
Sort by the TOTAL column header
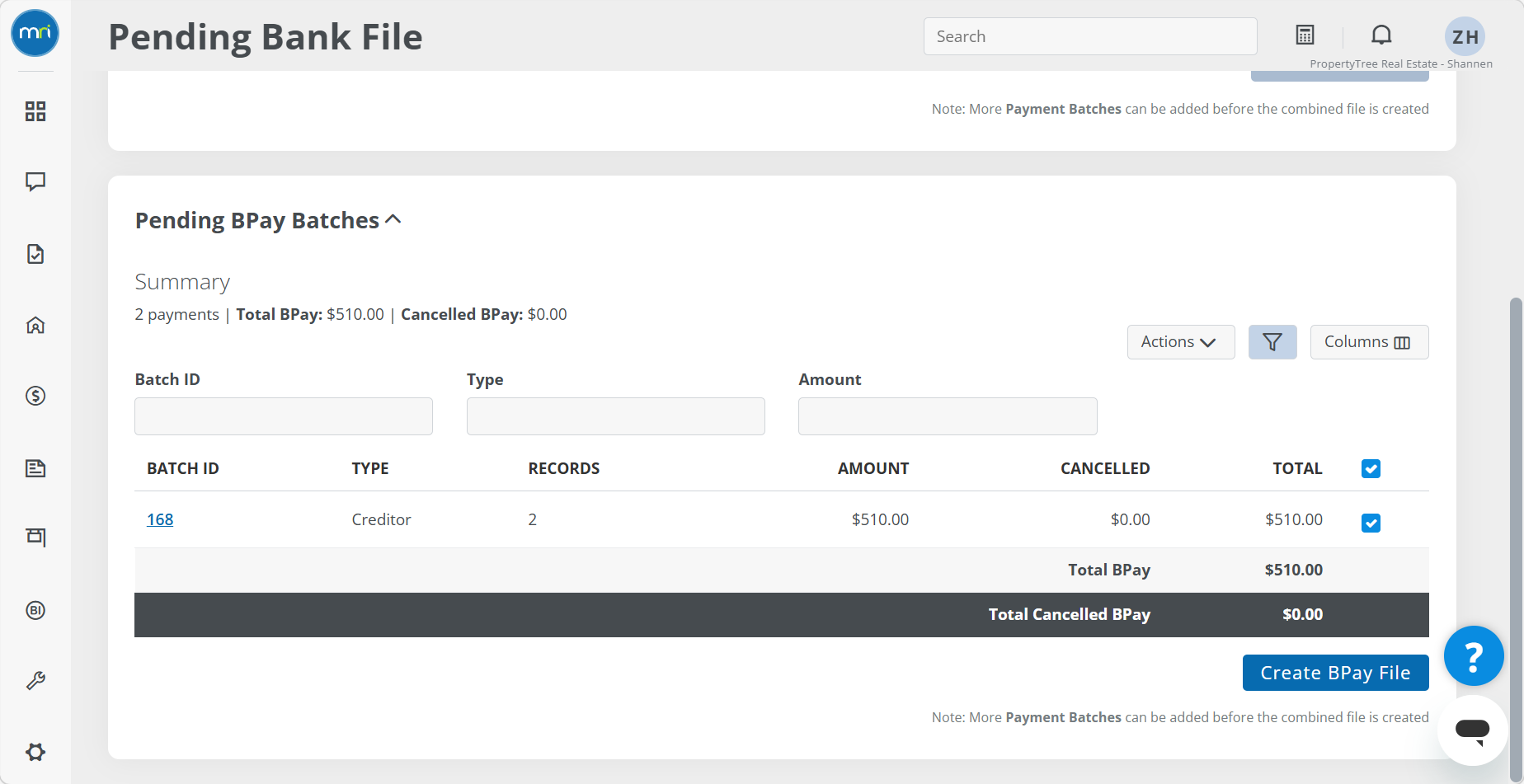[1297, 468]
